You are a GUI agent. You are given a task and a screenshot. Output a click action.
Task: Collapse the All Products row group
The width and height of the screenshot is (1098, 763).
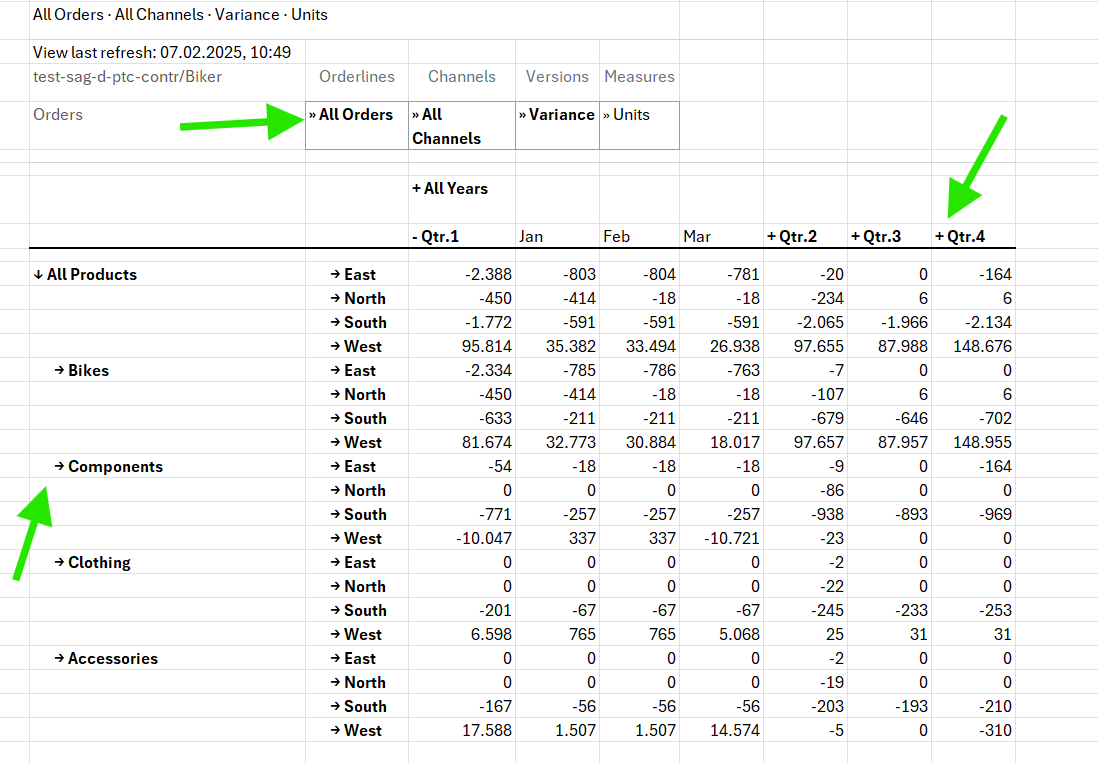coord(85,275)
